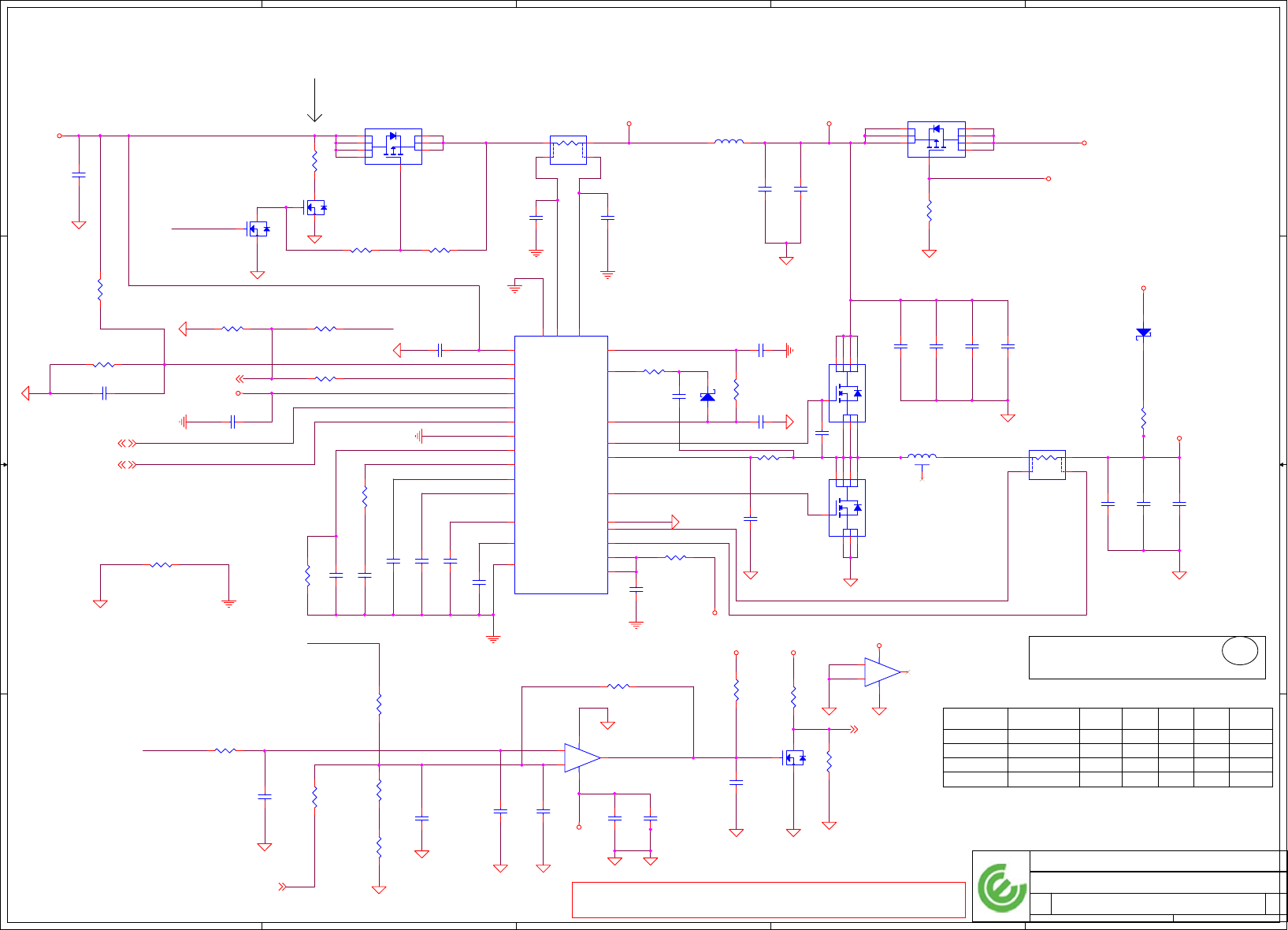This screenshot has width=1288, height=930.
Task: Select the sense resistor box on the top rail
Action: coord(568,150)
